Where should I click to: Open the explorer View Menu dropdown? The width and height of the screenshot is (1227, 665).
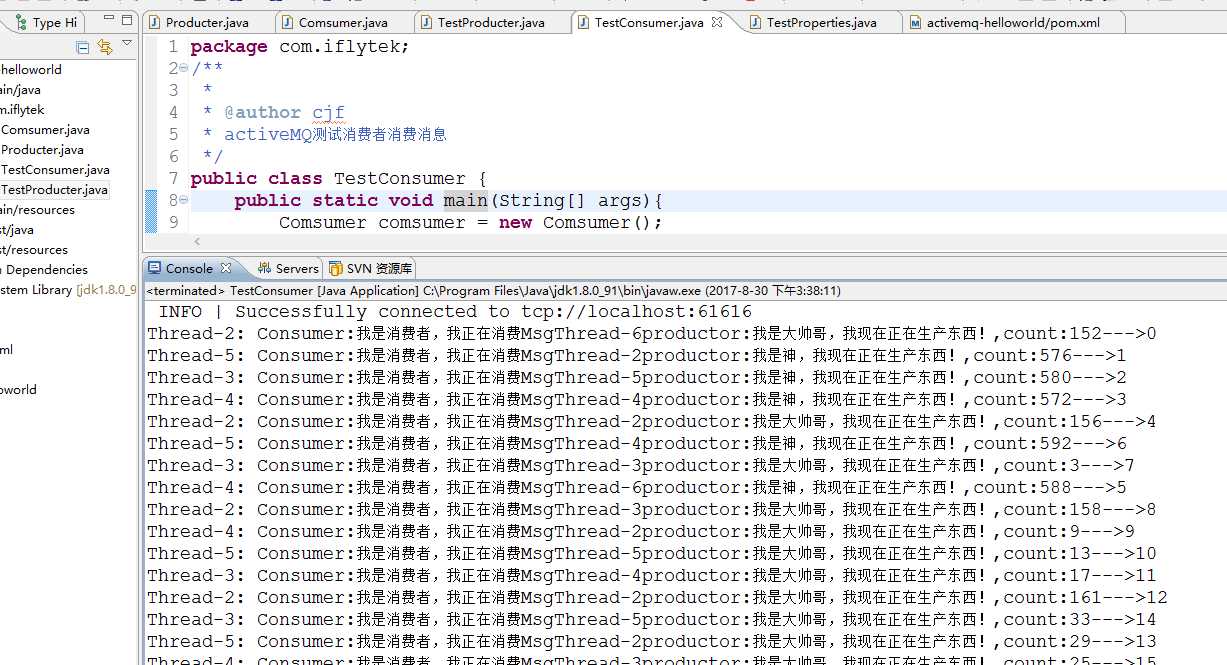pyautogui.click(x=126, y=44)
